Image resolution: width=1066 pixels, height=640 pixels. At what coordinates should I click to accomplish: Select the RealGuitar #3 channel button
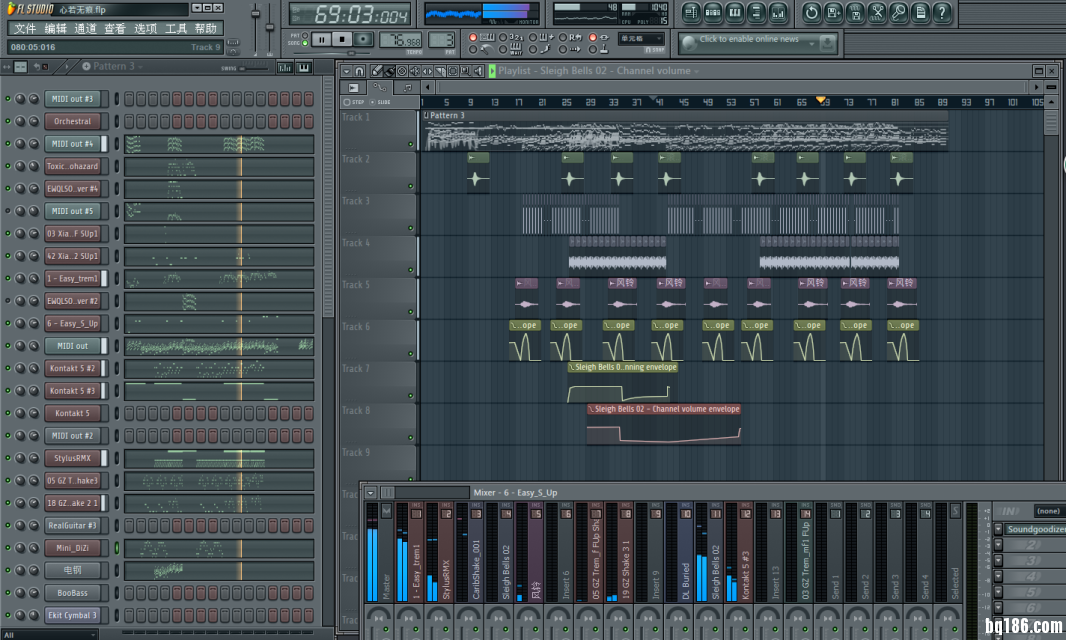coord(71,525)
